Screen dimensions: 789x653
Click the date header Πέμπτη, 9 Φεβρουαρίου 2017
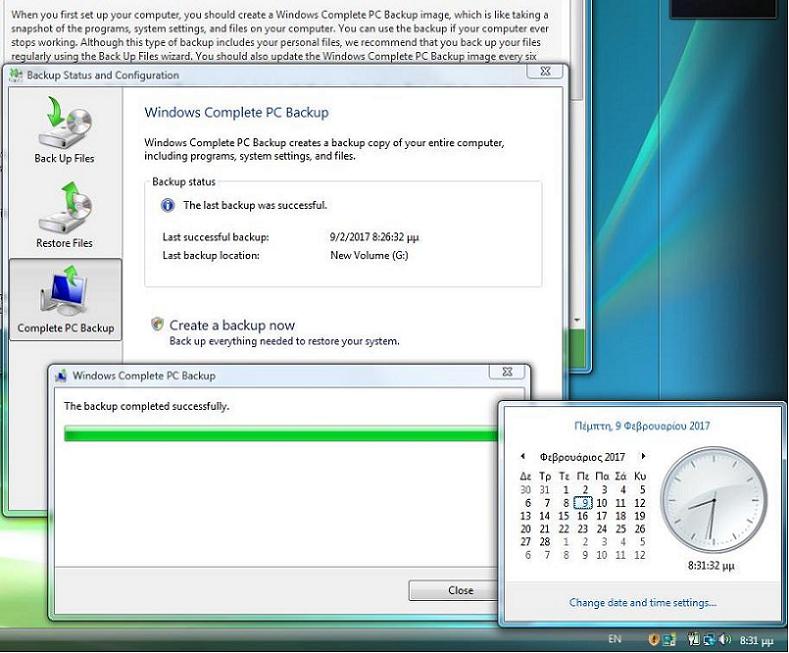[642, 426]
